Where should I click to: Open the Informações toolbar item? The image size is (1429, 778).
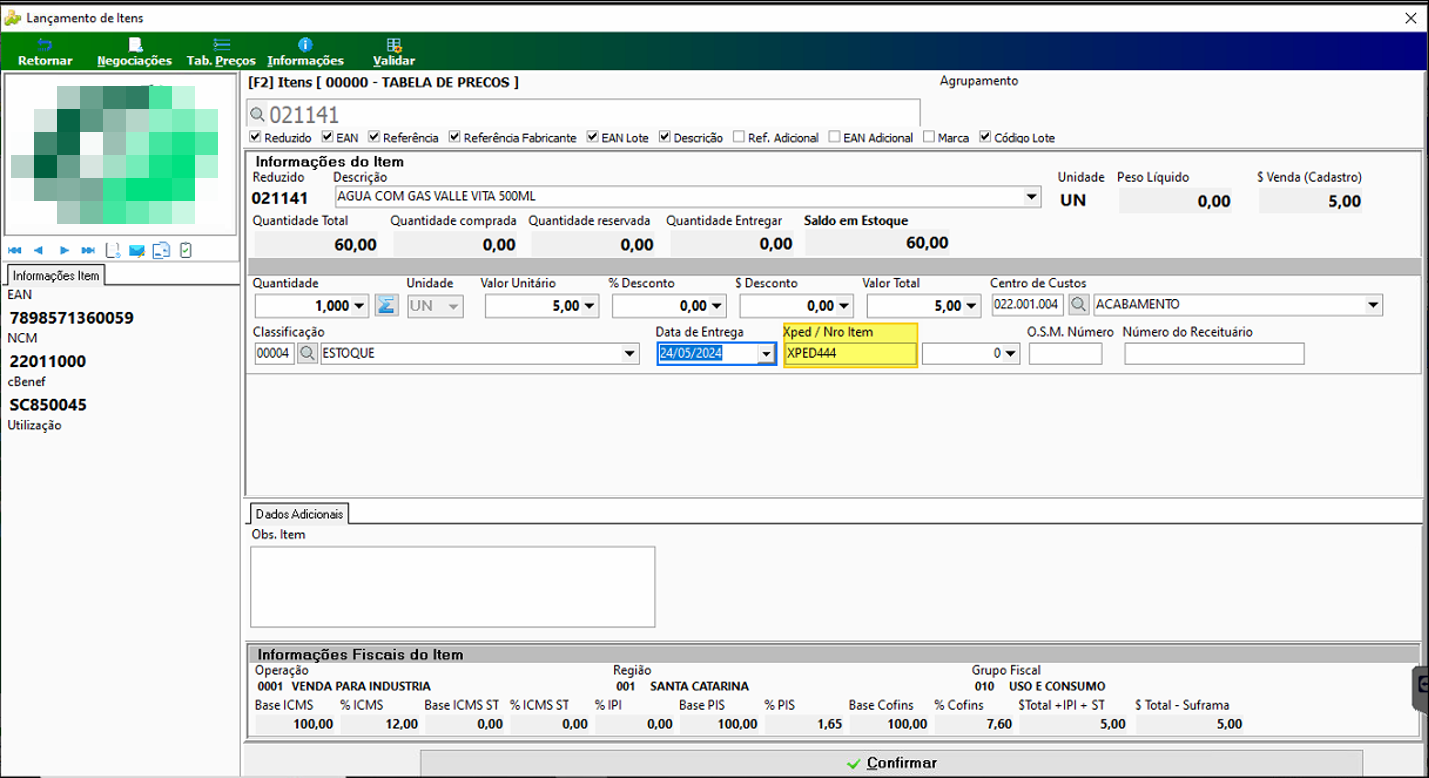tap(305, 53)
